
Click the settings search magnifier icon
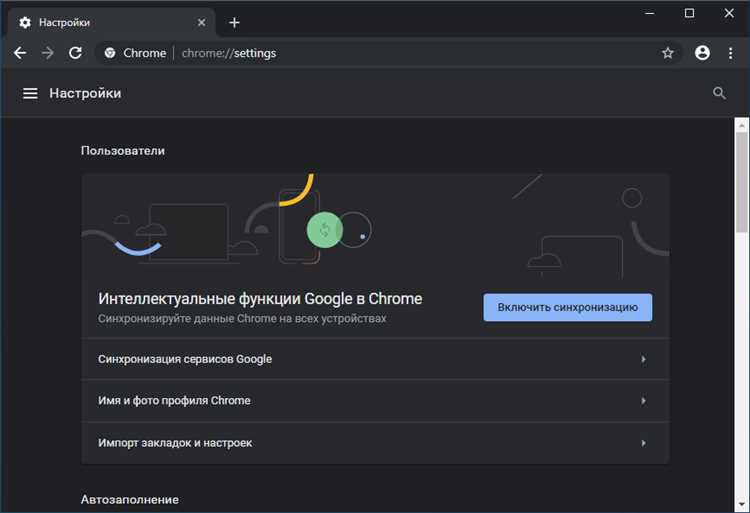coord(719,93)
